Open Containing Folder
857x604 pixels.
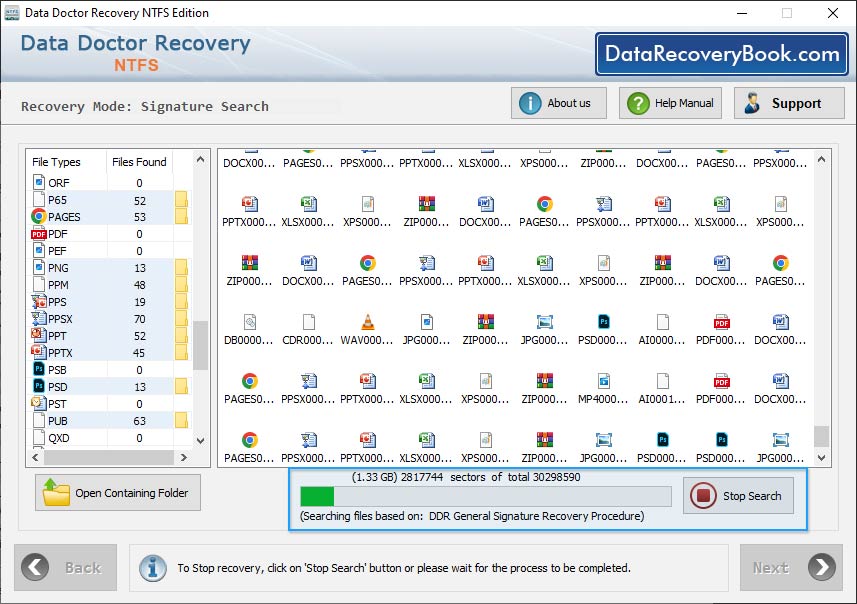pyautogui.click(x=117, y=492)
